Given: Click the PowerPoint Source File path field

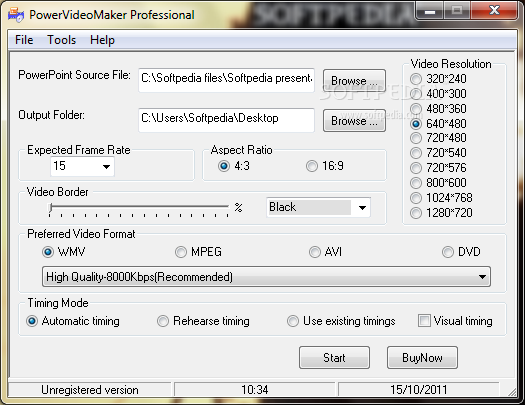Looking at the screenshot, I should pyautogui.click(x=226, y=80).
